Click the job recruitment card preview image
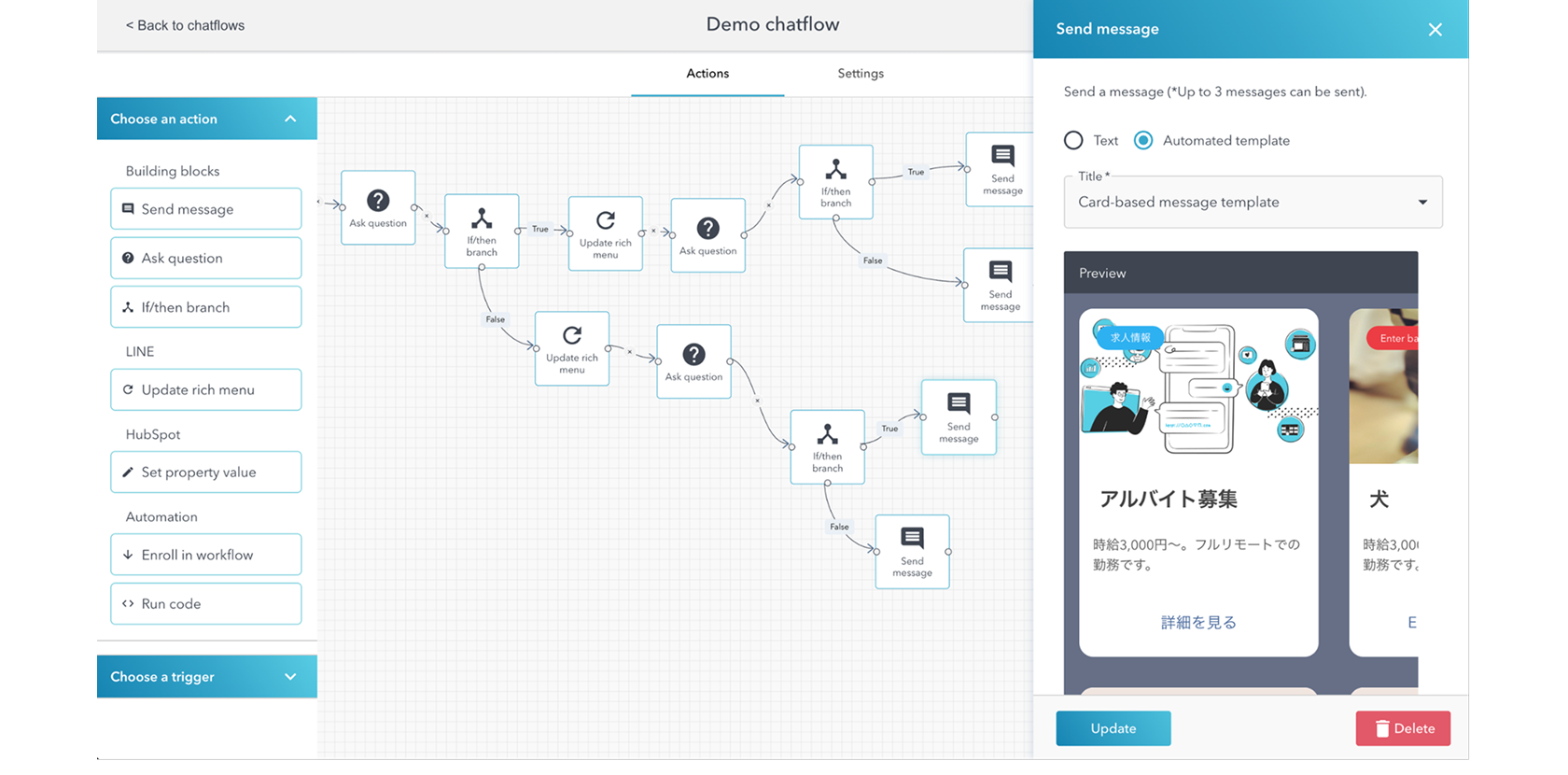The height and width of the screenshot is (775, 1568). click(x=1198, y=387)
